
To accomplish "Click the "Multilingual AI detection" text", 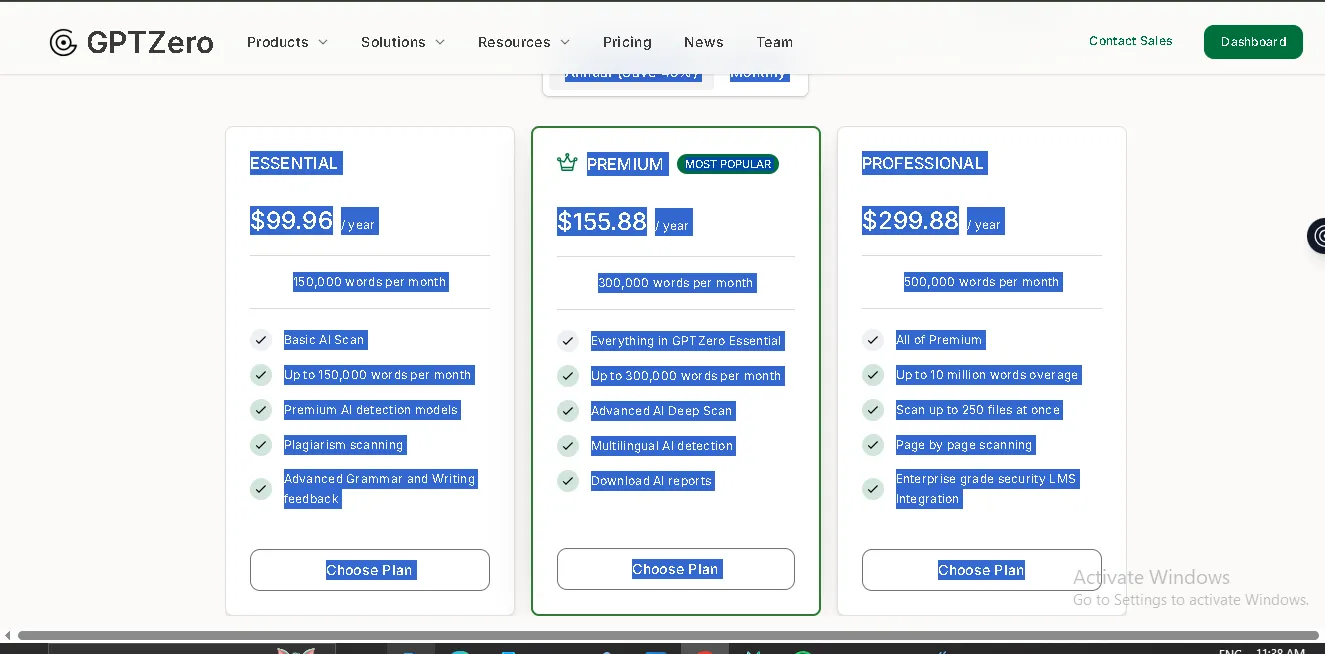I will (x=662, y=446).
